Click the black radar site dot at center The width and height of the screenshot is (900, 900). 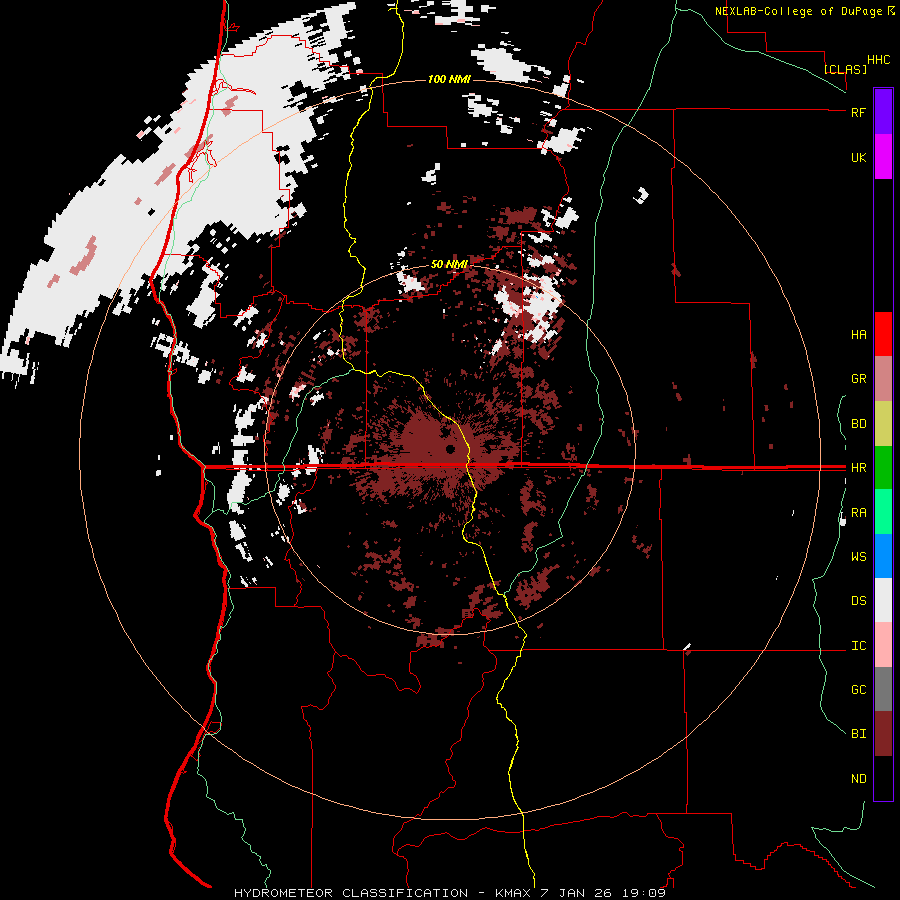pos(450,449)
